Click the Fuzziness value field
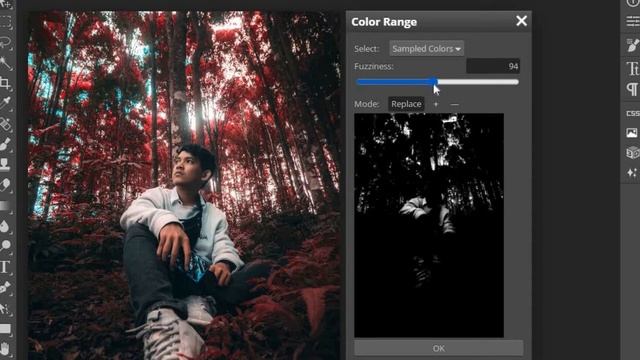The image size is (640, 360). (x=493, y=66)
